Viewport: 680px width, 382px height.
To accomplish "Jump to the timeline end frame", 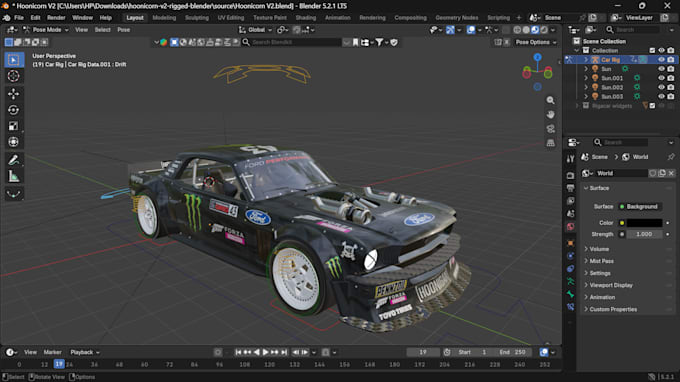I will 284,352.
